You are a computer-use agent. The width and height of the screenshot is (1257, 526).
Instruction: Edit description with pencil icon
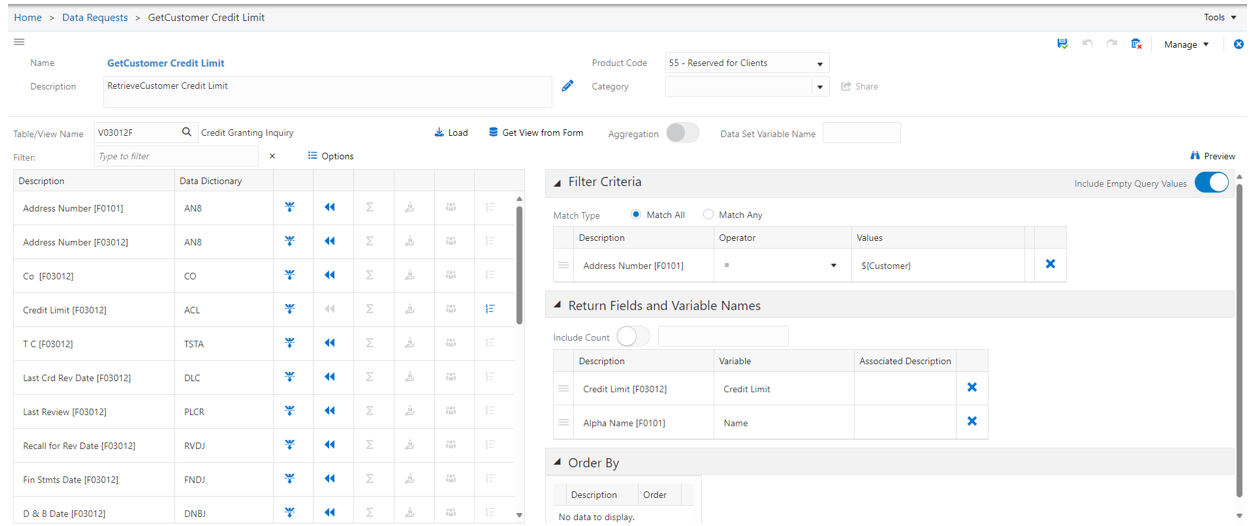pos(567,86)
